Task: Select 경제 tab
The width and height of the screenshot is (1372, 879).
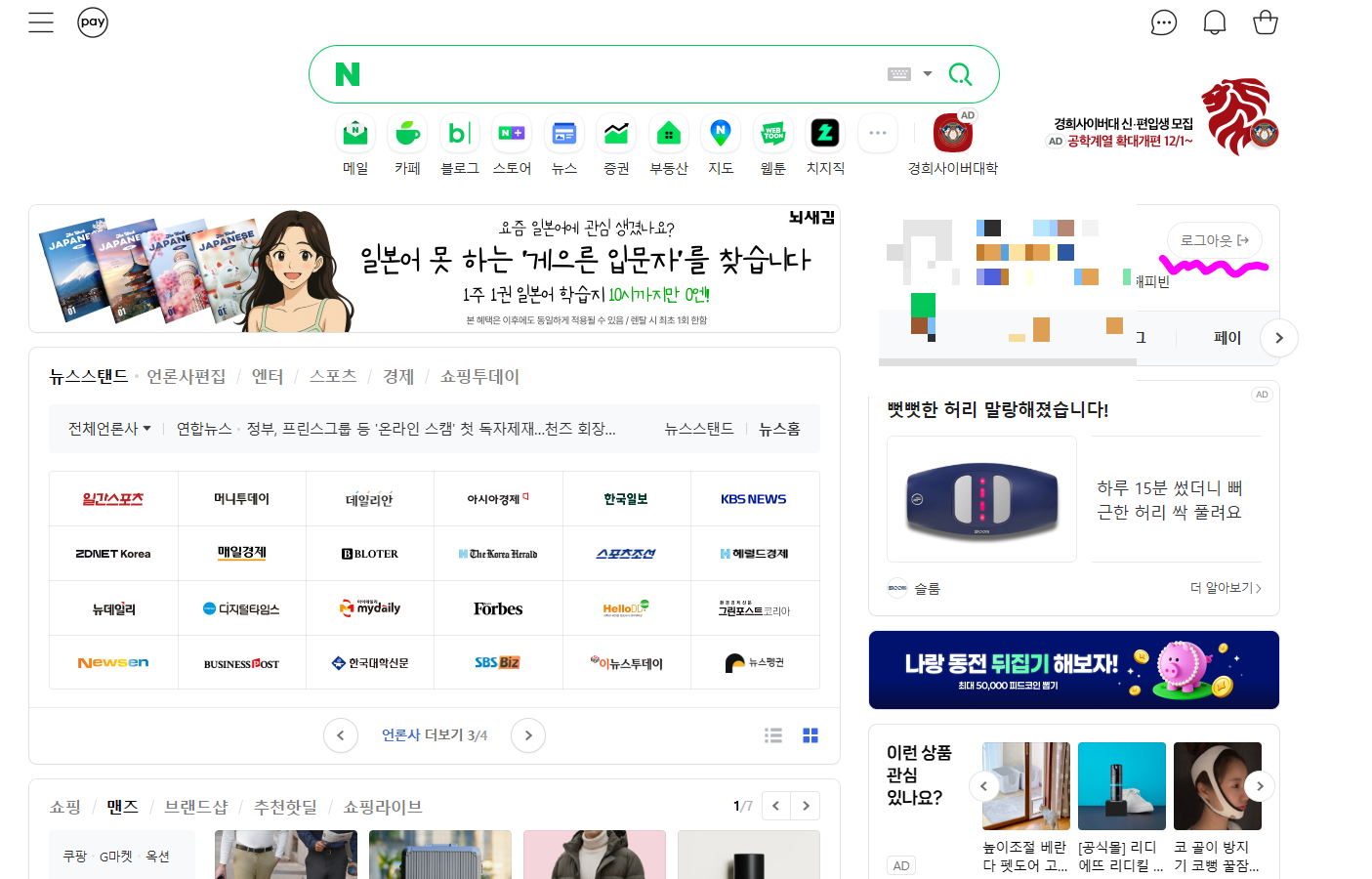Action: 398,376
